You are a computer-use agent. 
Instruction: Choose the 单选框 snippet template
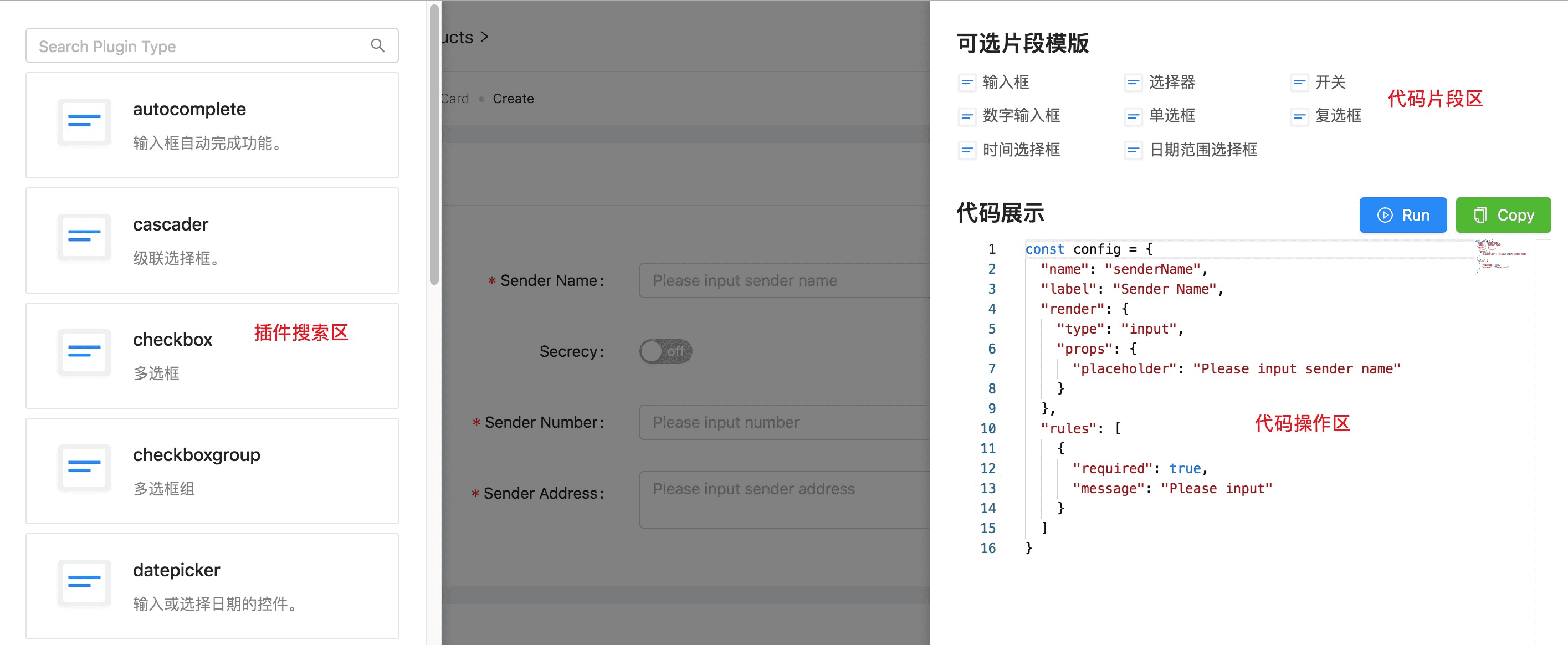[x=1171, y=116]
